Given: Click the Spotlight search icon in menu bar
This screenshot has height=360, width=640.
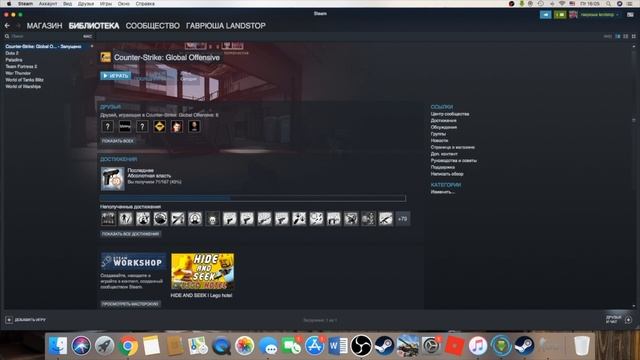Looking at the screenshot, I should (x=608, y=4).
